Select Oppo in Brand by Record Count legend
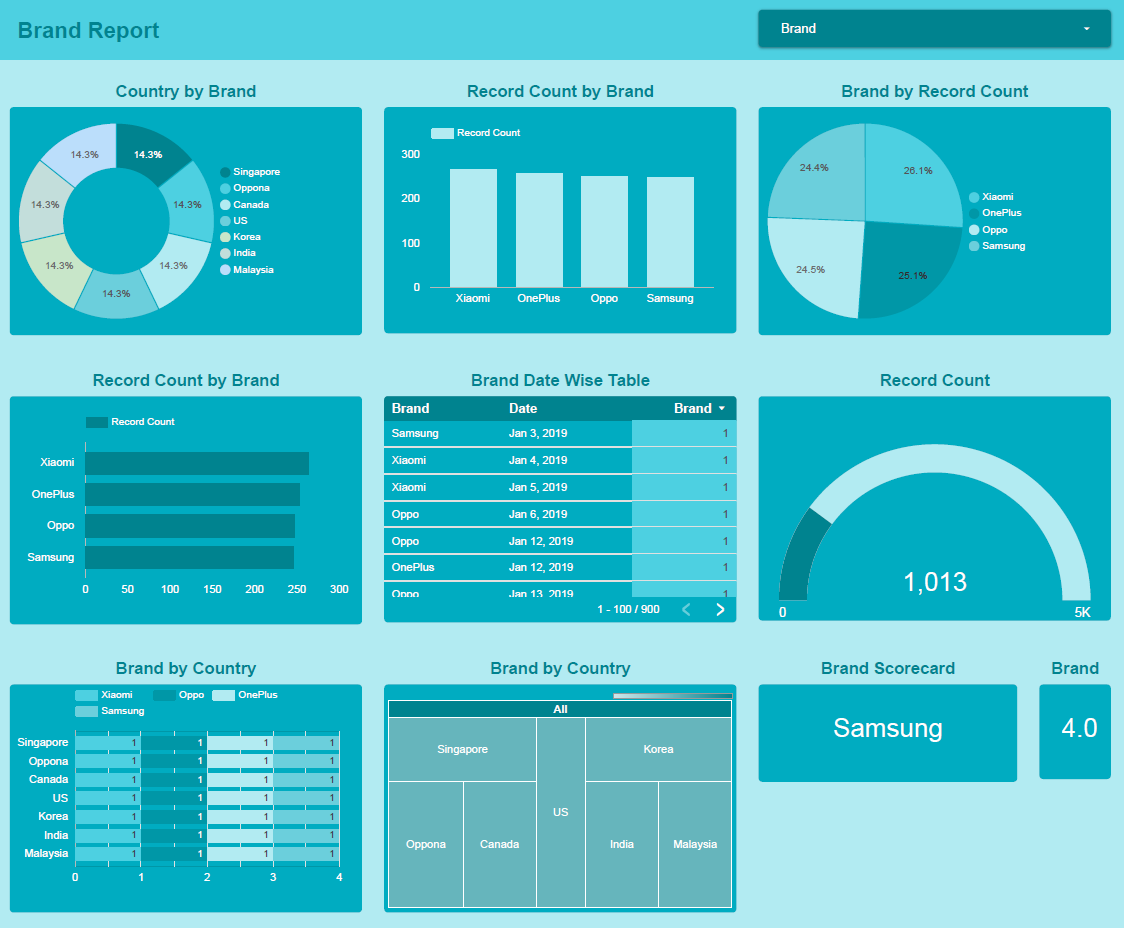This screenshot has height=928, width=1124. pyautogui.click(x=989, y=230)
